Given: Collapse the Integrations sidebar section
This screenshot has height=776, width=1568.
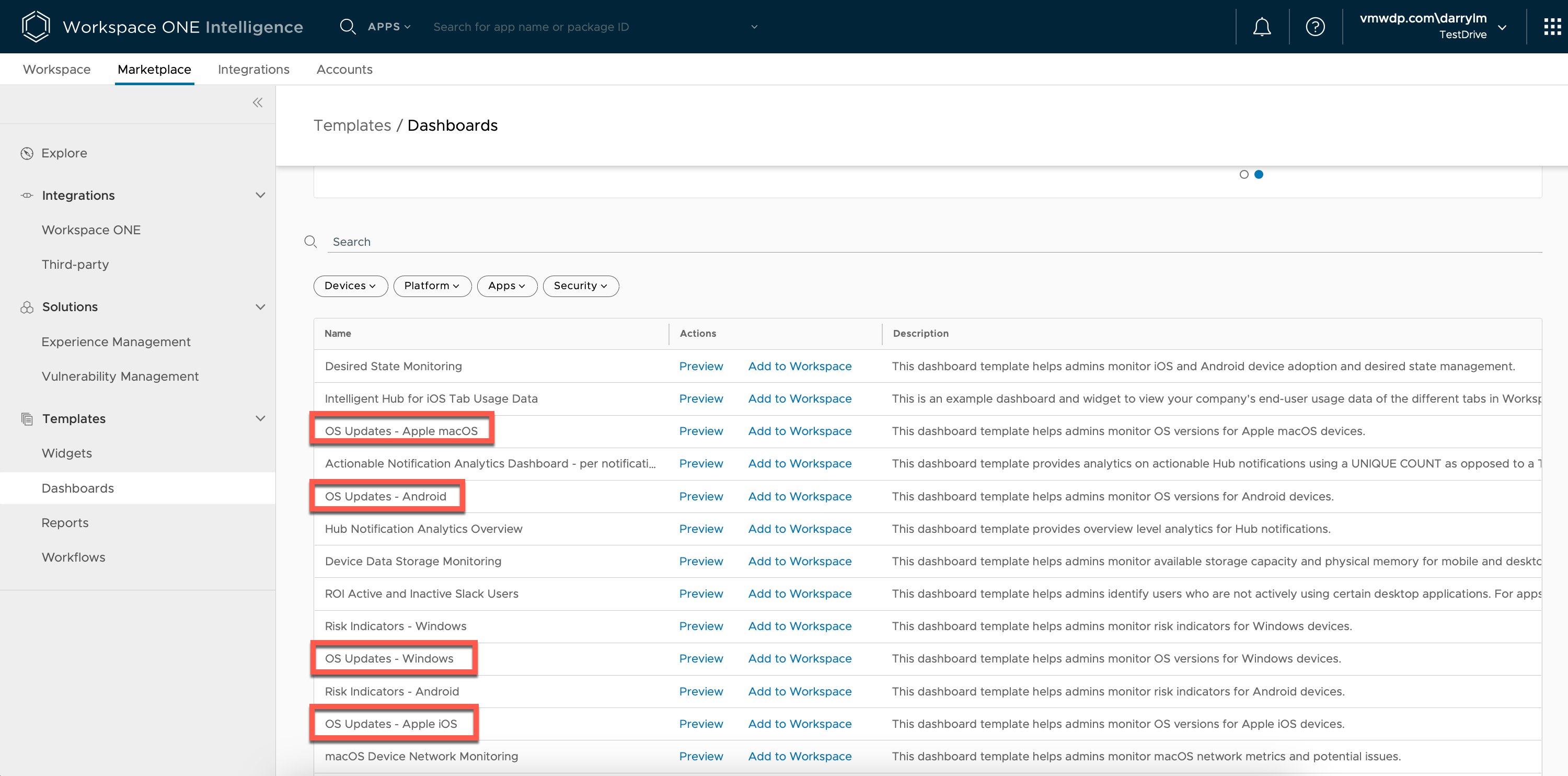Looking at the screenshot, I should [x=260, y=196].
